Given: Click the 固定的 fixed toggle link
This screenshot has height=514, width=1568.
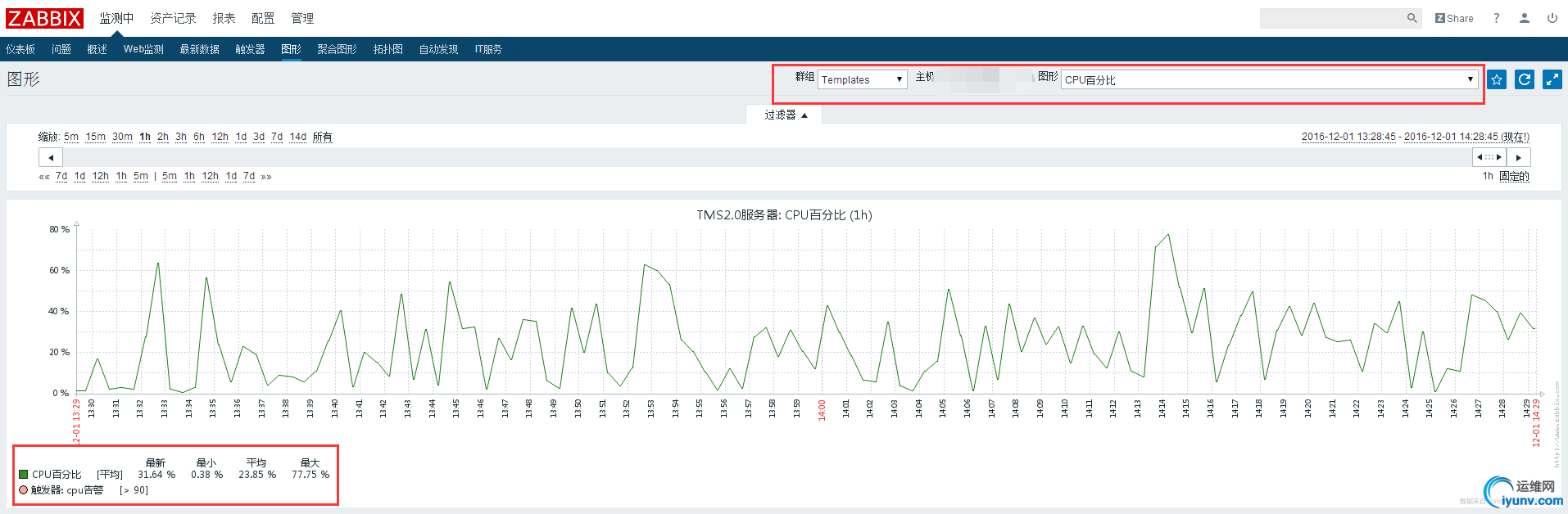Looking at the screenshot, I should pyautogui.click(x=1515, y=177).
